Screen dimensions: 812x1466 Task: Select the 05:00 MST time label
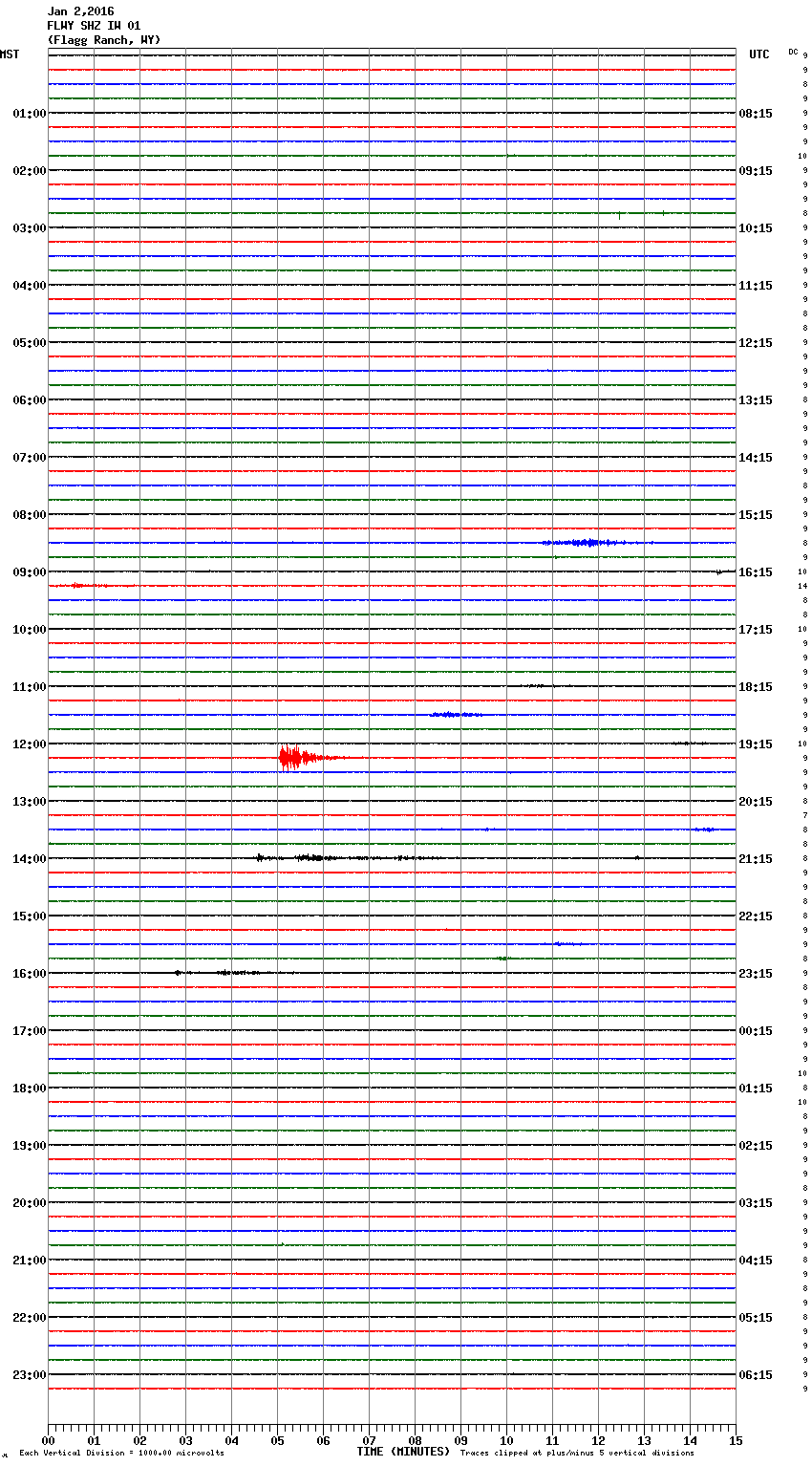29,343
